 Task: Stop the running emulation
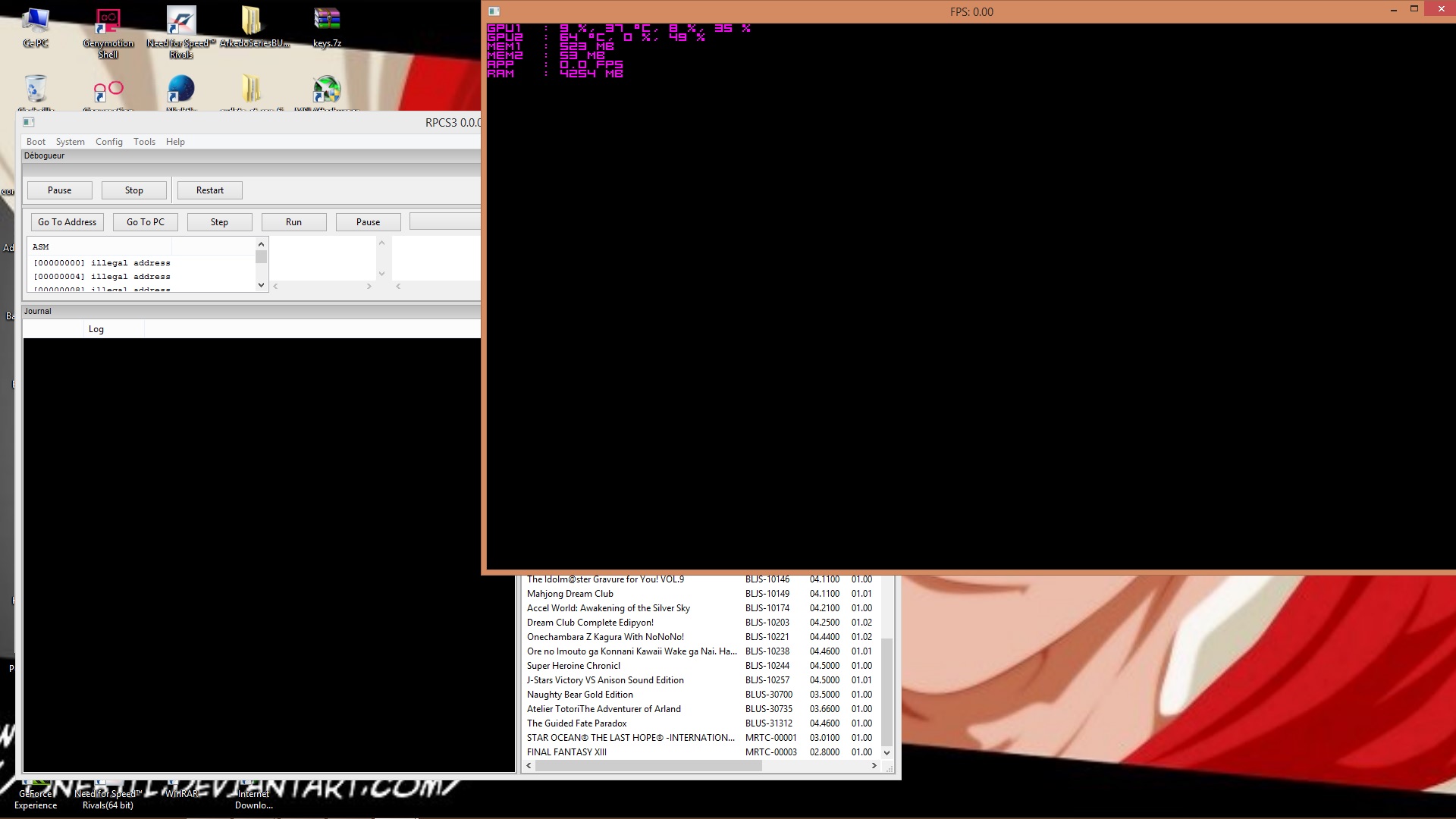[134, 190]
